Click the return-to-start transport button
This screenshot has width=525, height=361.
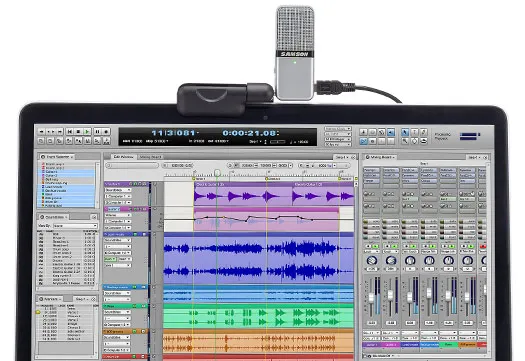tap(70, 132)
